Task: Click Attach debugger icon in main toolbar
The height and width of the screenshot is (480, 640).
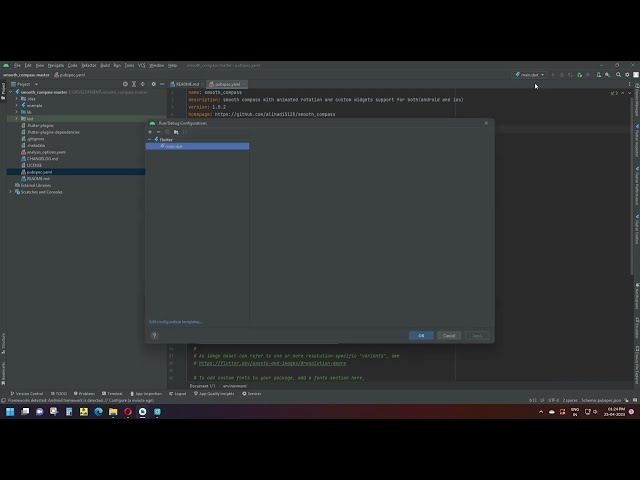Action: (x=579, y=75)
